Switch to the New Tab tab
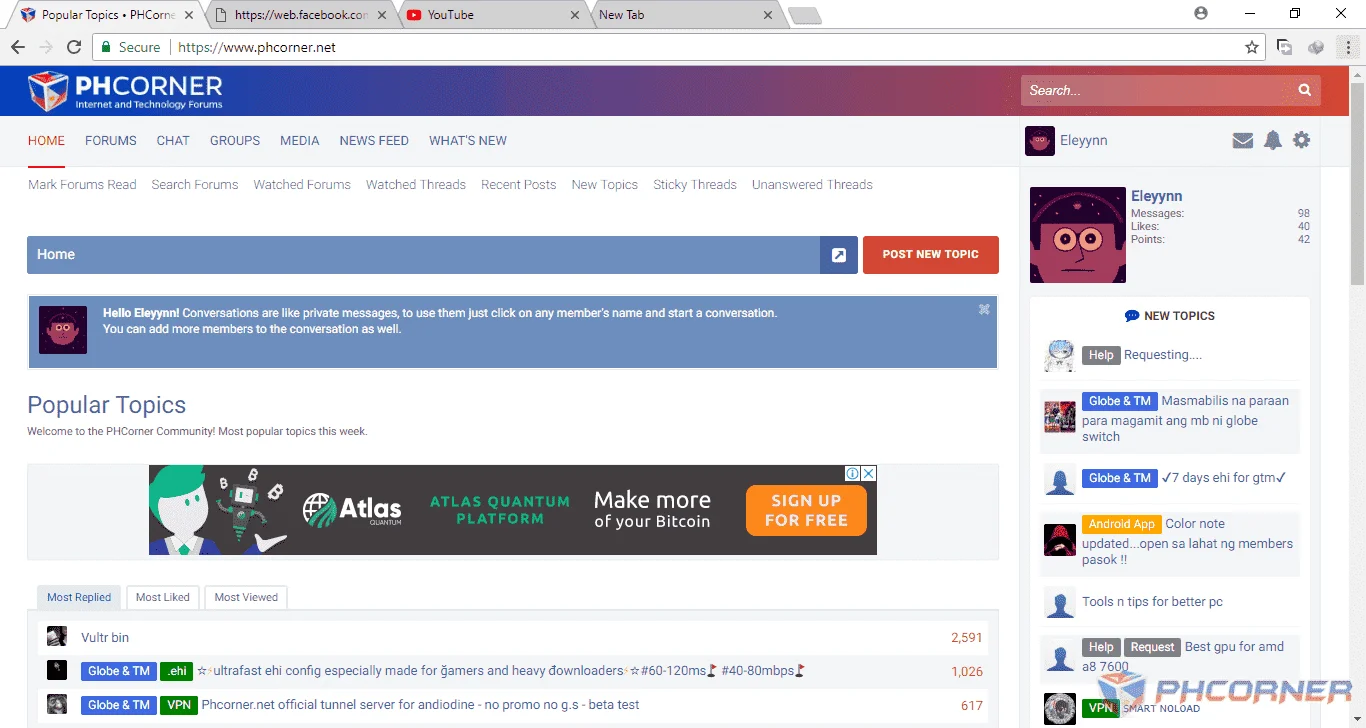Image resolution: width=1366 pixels, height=728 pixels. tap(685, 15)
